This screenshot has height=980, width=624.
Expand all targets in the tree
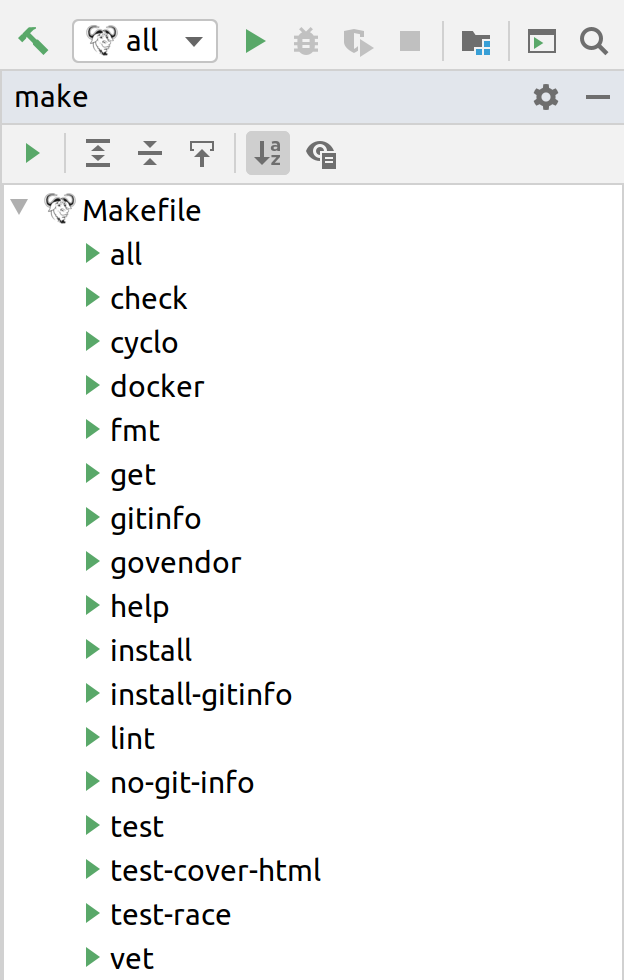[x=97, y=153]
